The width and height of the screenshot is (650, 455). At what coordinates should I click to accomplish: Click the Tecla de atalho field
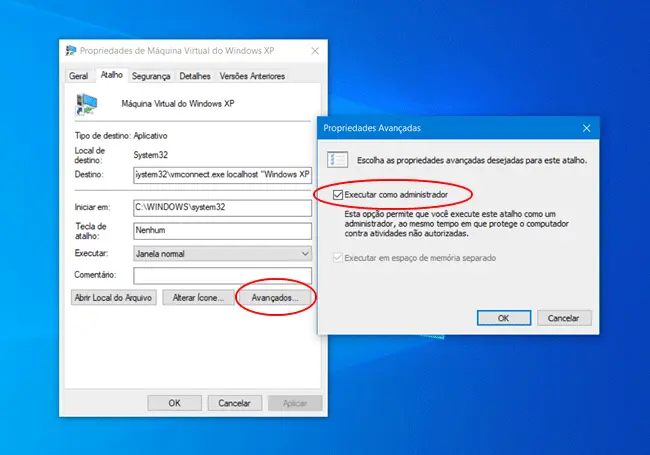tap(222, 230)
